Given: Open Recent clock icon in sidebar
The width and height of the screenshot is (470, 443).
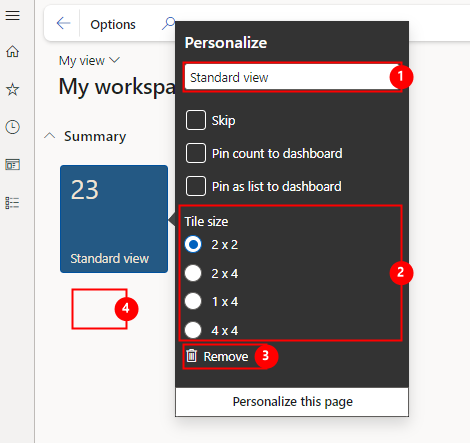Looking at the screenshot, I should (12, 127).
